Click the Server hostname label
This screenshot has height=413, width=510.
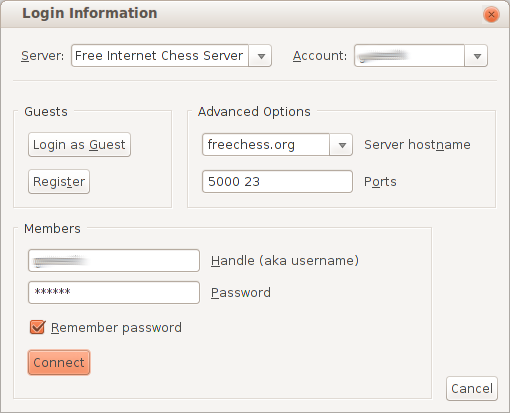(417, 145)
